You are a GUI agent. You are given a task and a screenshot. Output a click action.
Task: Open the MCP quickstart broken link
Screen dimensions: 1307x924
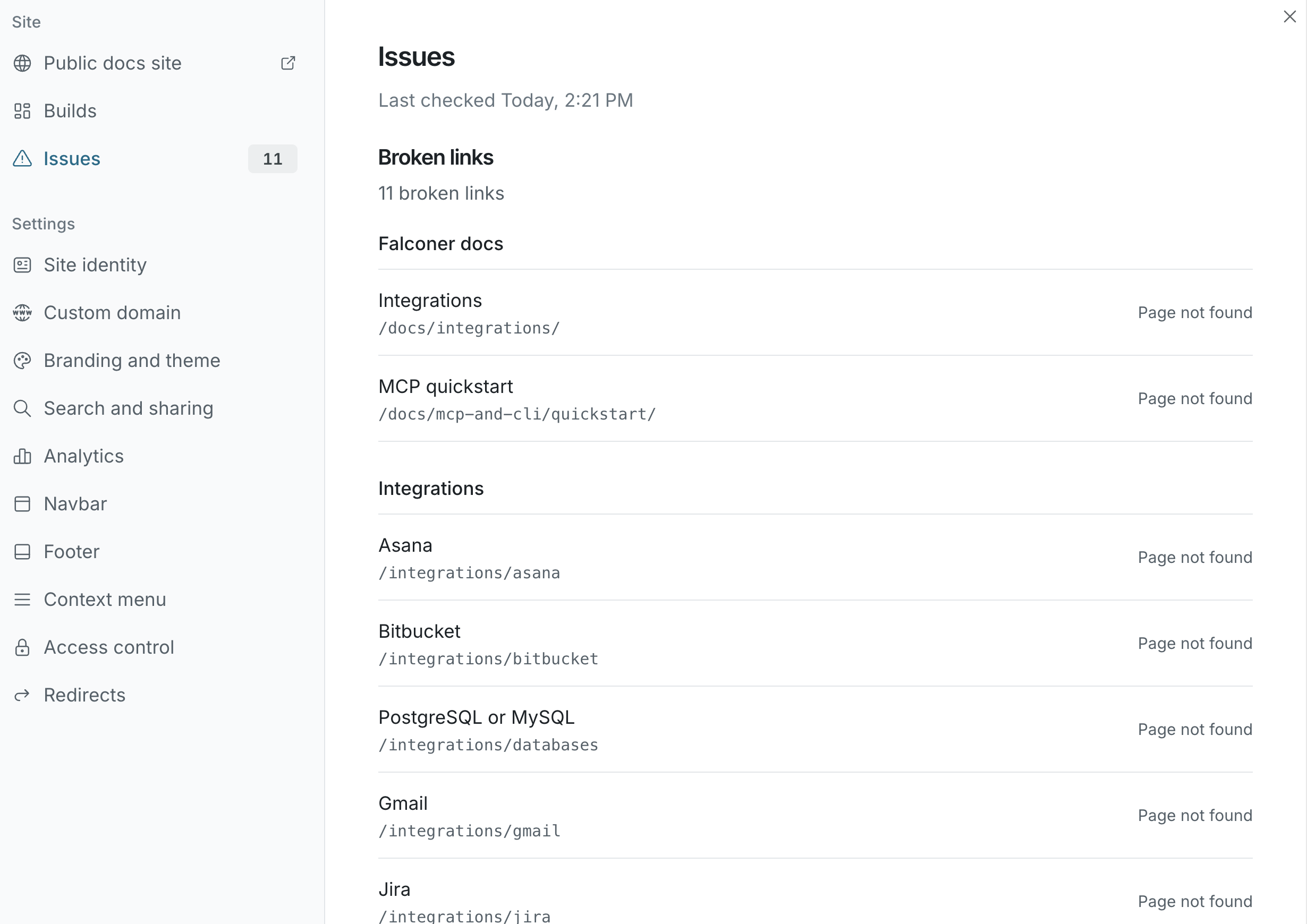point(815,399)
